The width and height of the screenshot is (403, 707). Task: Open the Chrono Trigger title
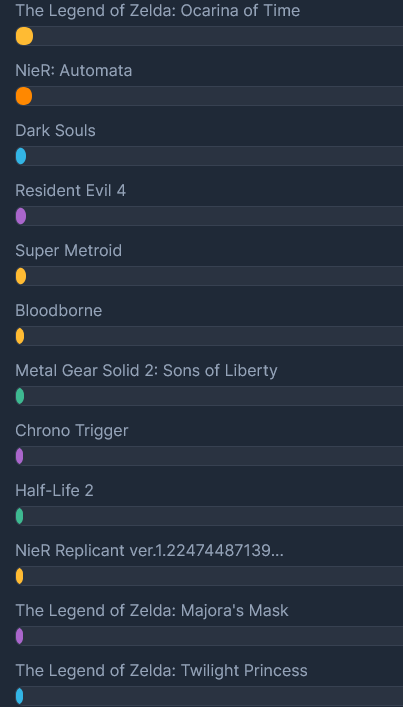(72, 431)
